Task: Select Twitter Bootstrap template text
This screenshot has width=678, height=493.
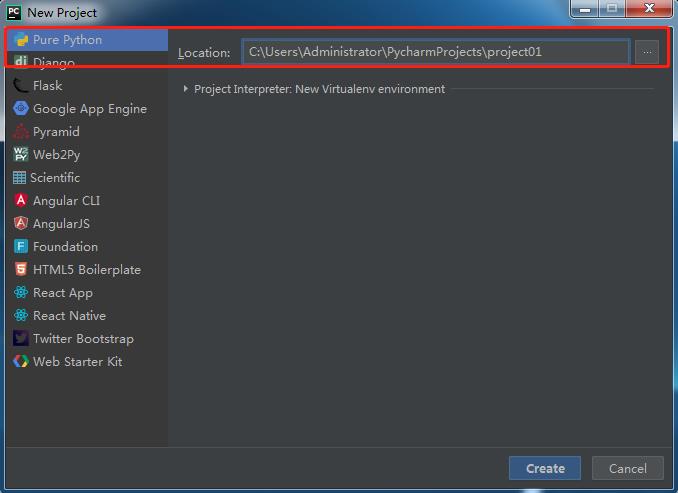Action: click(x=83, y=339)
